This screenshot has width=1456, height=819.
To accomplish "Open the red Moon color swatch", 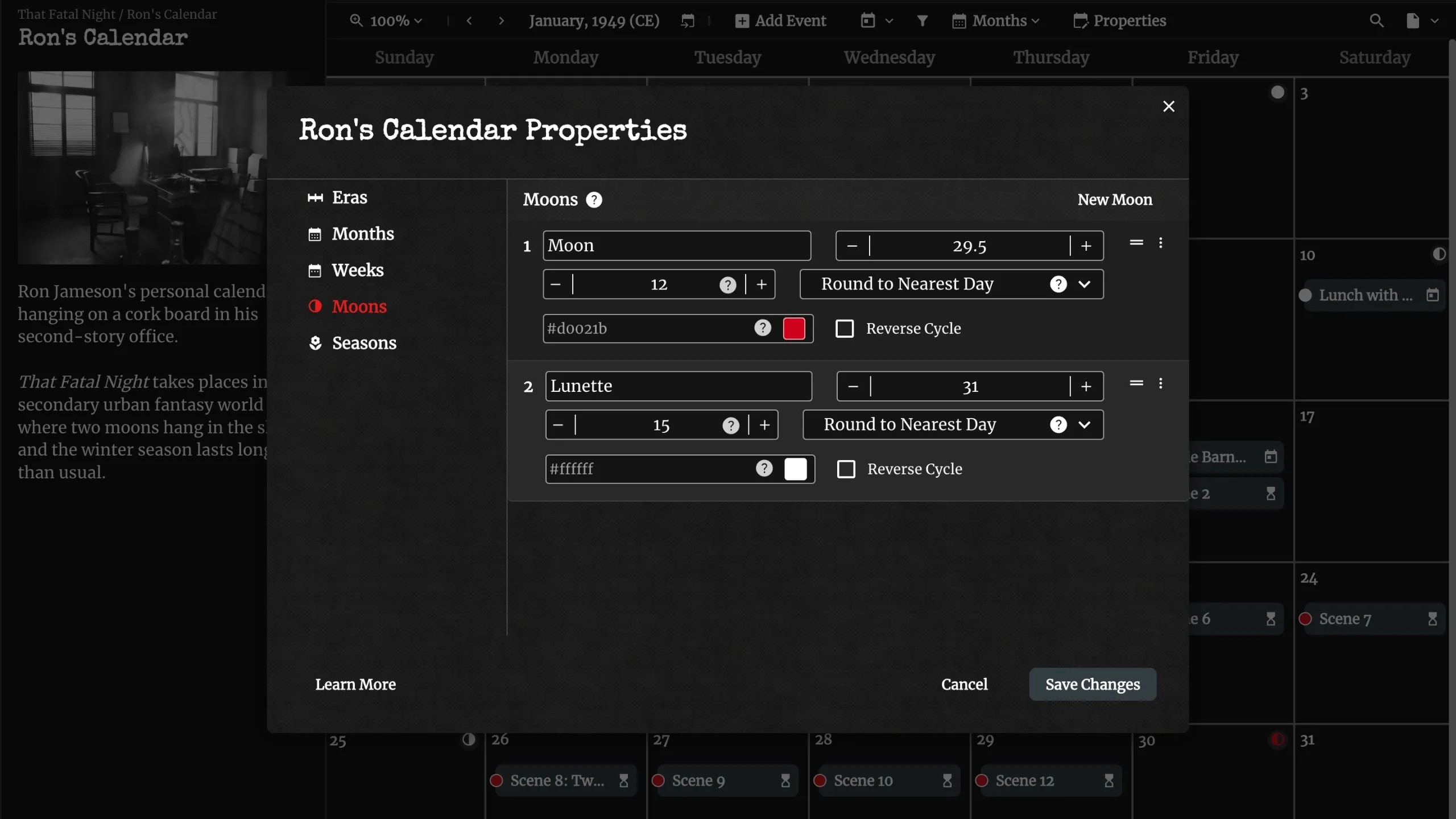I will tap(793, 329).
